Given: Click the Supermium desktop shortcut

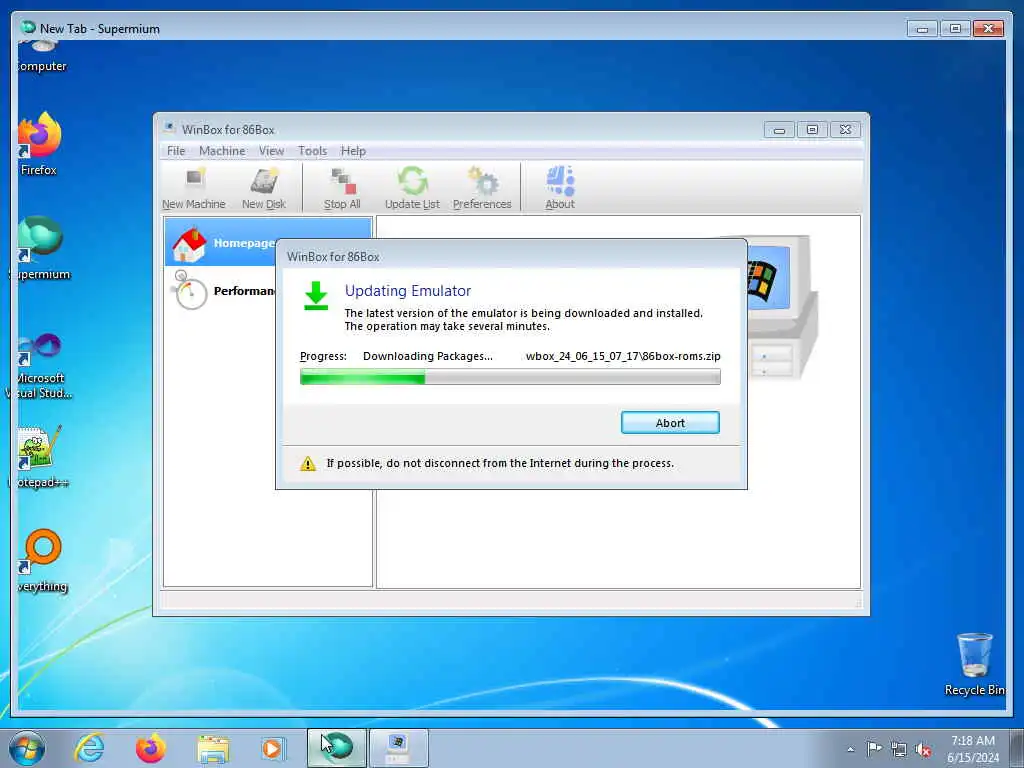Looking at the screenshot, I should 40,248.
